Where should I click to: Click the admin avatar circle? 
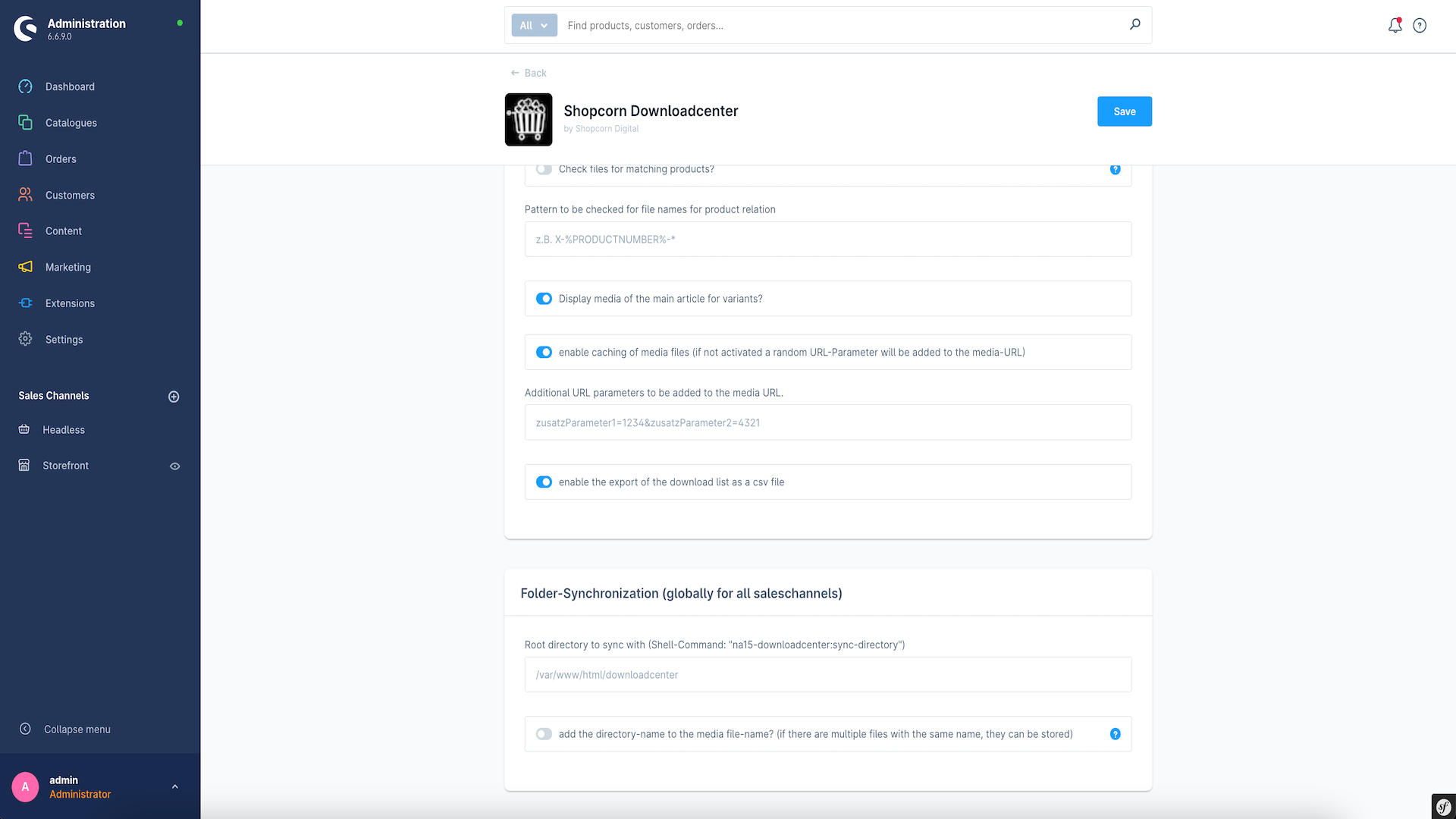point(25,786)
